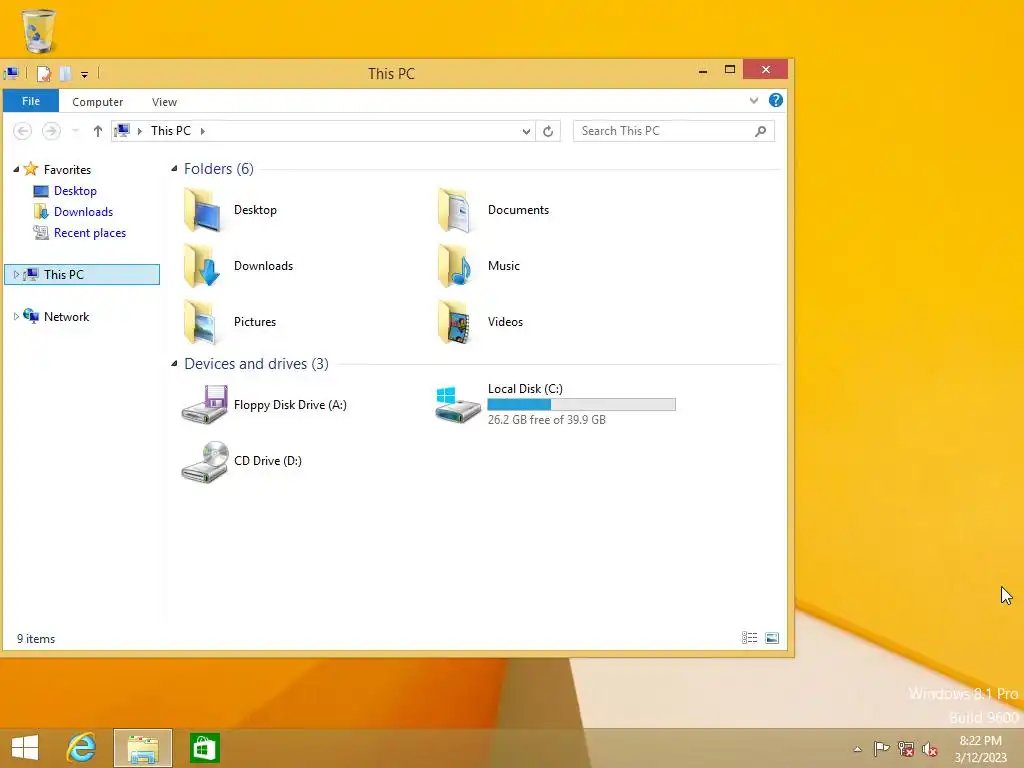
Task: Collapse the Devices and drives (3) group
Action: pyautogui.click(x=174, y=363)
